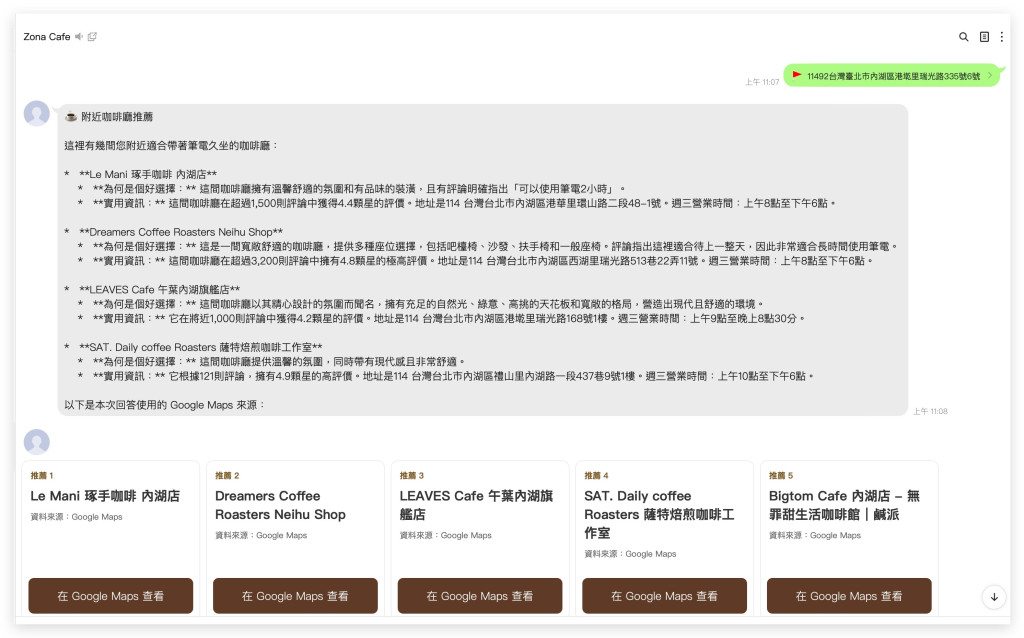View LEAVES Cafe card on Google Maps

tap(480, 596)
